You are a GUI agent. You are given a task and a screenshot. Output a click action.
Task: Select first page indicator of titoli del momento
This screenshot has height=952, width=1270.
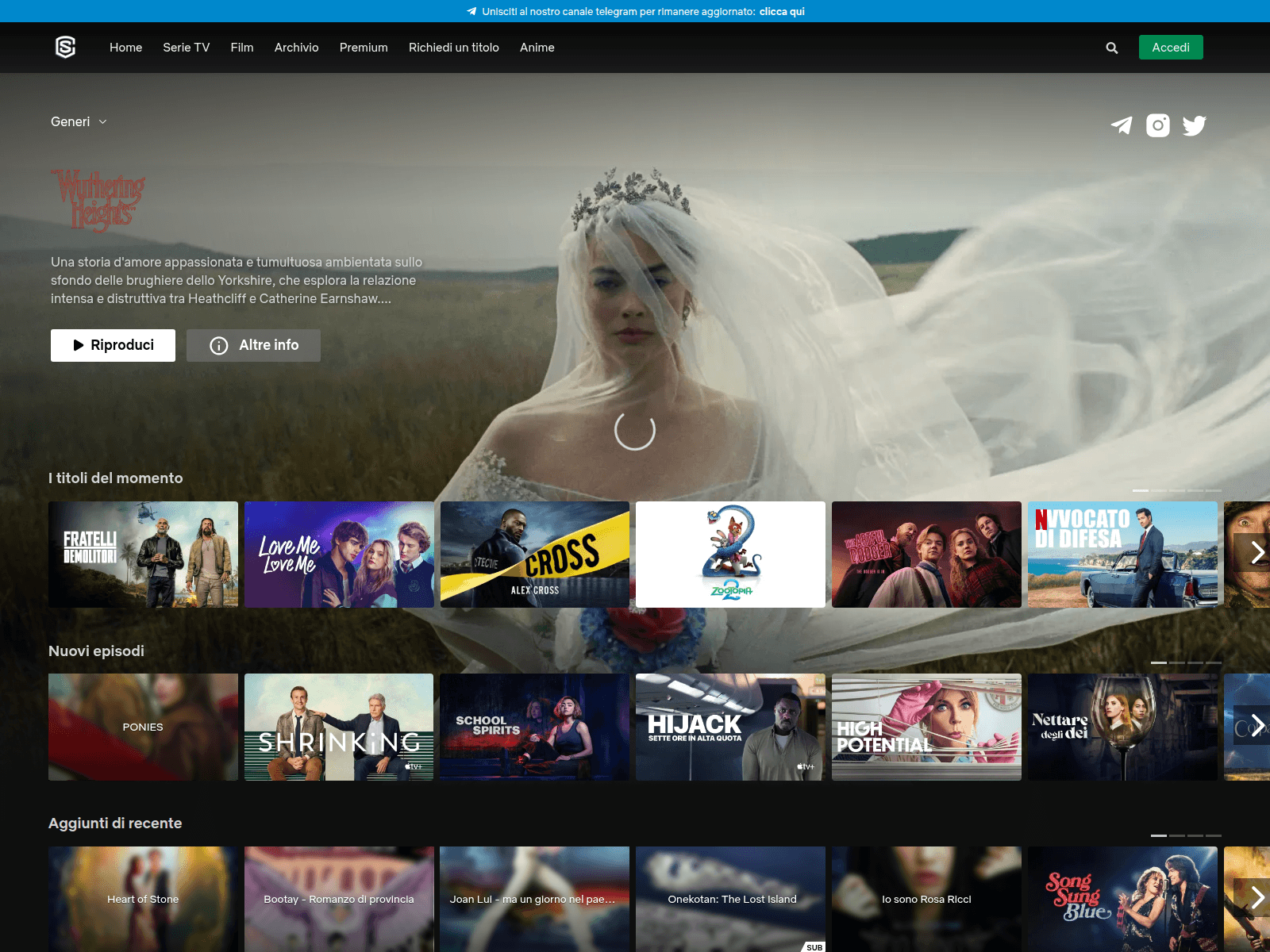click(1140, 490)
